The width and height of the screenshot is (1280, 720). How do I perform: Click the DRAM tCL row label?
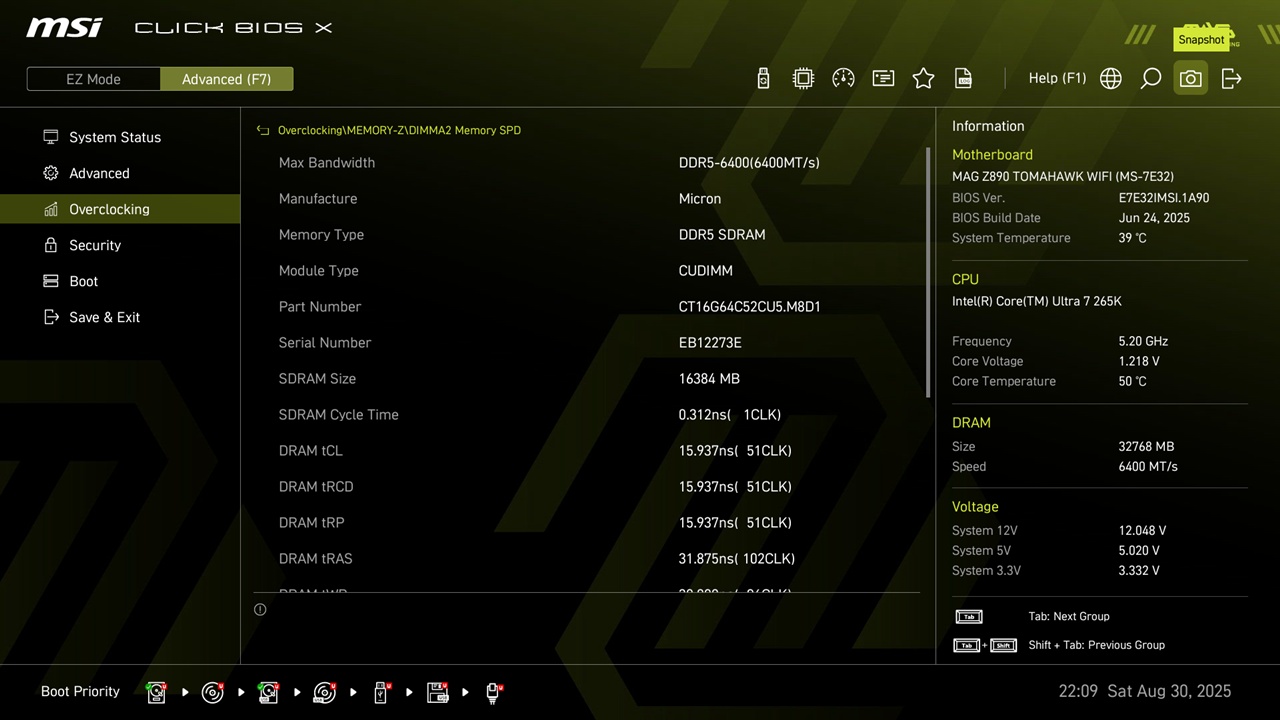click(x=311, y=451)
